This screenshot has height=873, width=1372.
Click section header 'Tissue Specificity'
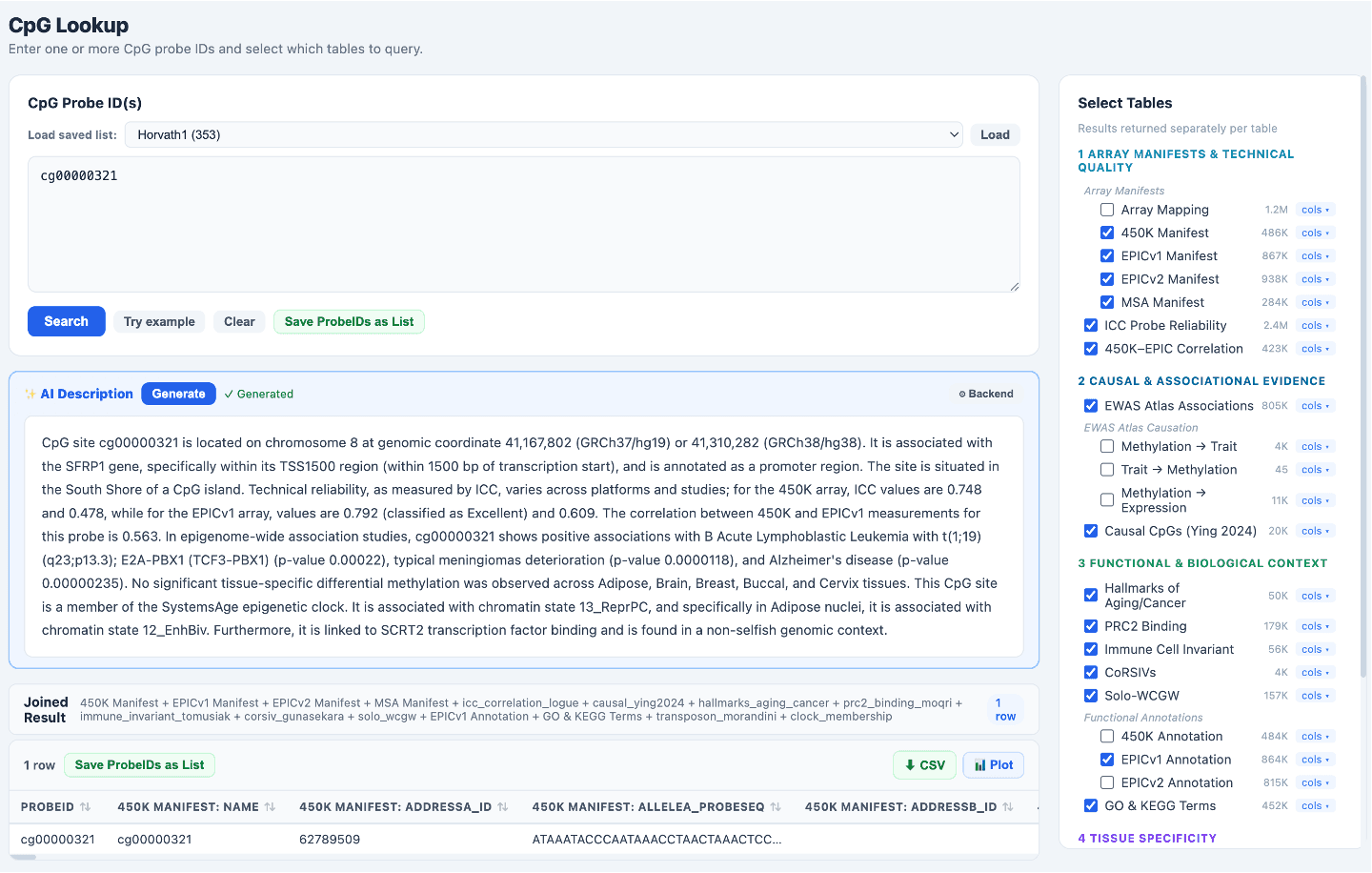(x=1147, y=839)
